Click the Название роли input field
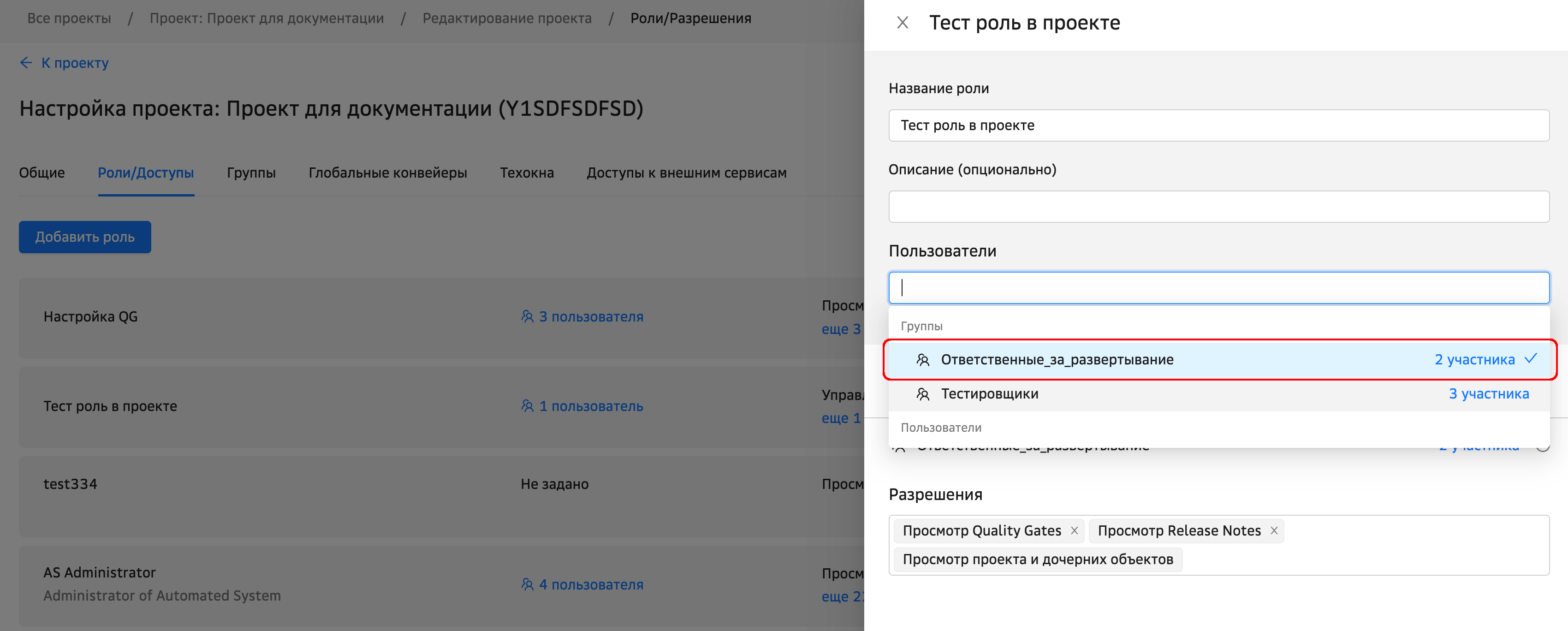 click(x=1218, y=125)
